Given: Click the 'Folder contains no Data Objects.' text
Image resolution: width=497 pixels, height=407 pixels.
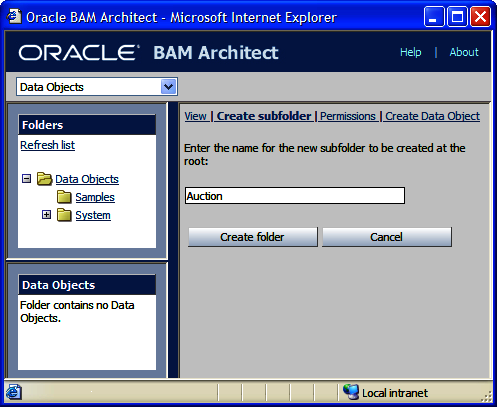Looking at the screenshot, I should point(77,311).
